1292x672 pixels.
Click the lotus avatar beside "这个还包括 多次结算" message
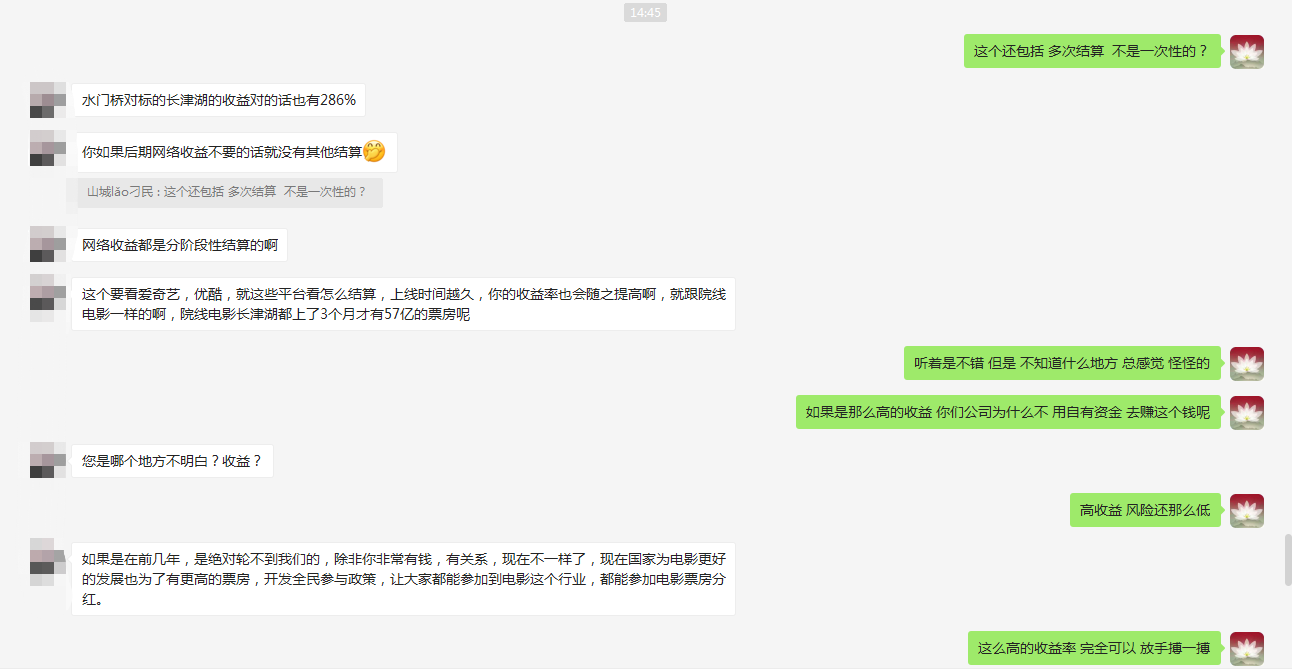[x=1246, y=51]
